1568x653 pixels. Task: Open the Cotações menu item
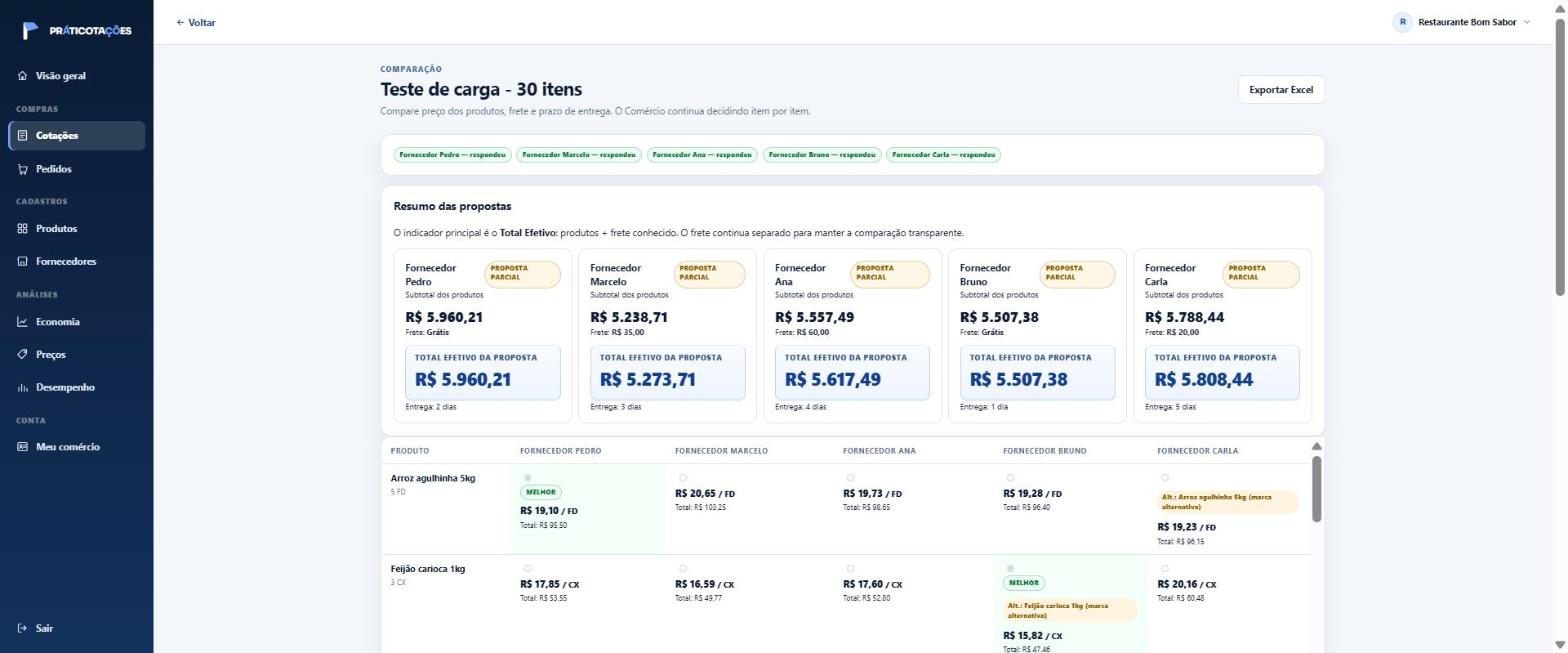(x=77, y=136)
